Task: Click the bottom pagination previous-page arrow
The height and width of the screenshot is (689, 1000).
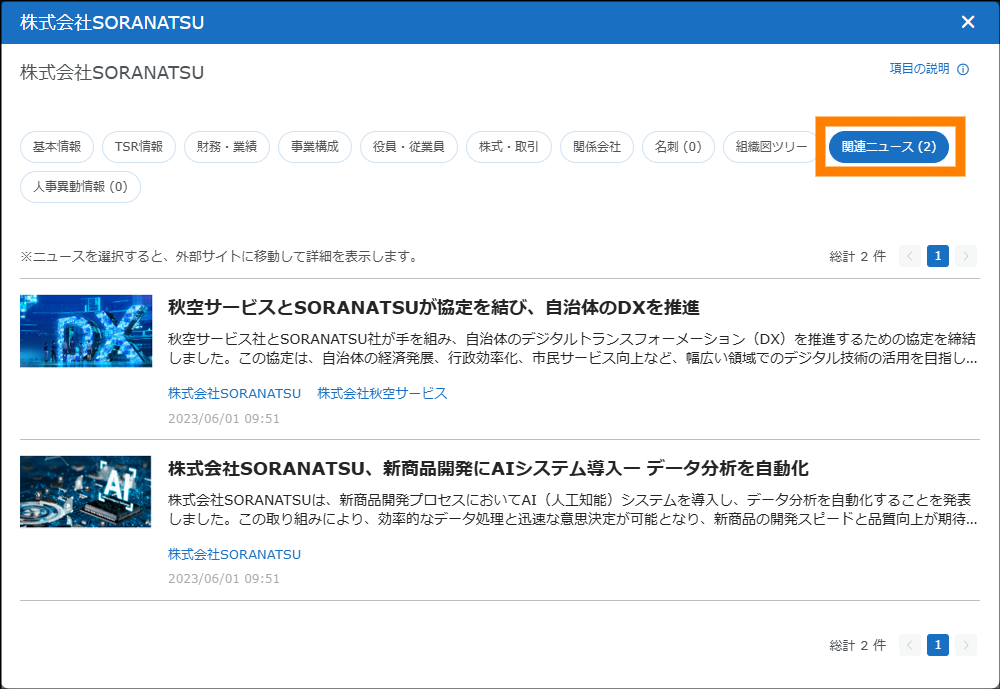Action: tap(910, 645)
